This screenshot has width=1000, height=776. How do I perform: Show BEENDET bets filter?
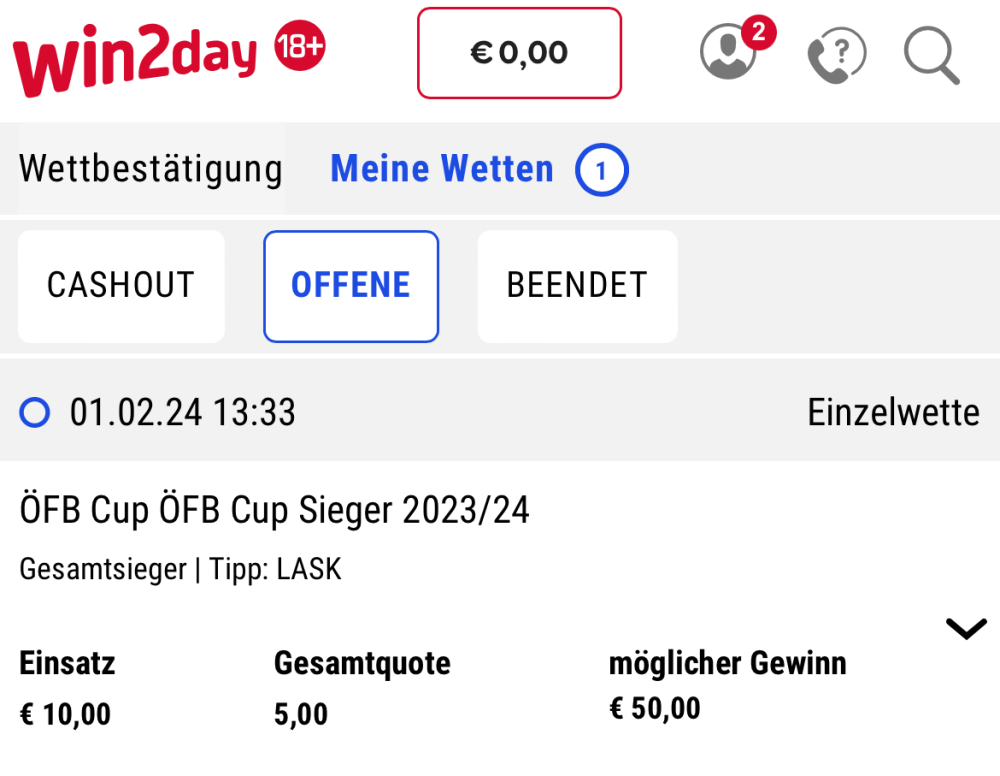[x=577, y=286]
